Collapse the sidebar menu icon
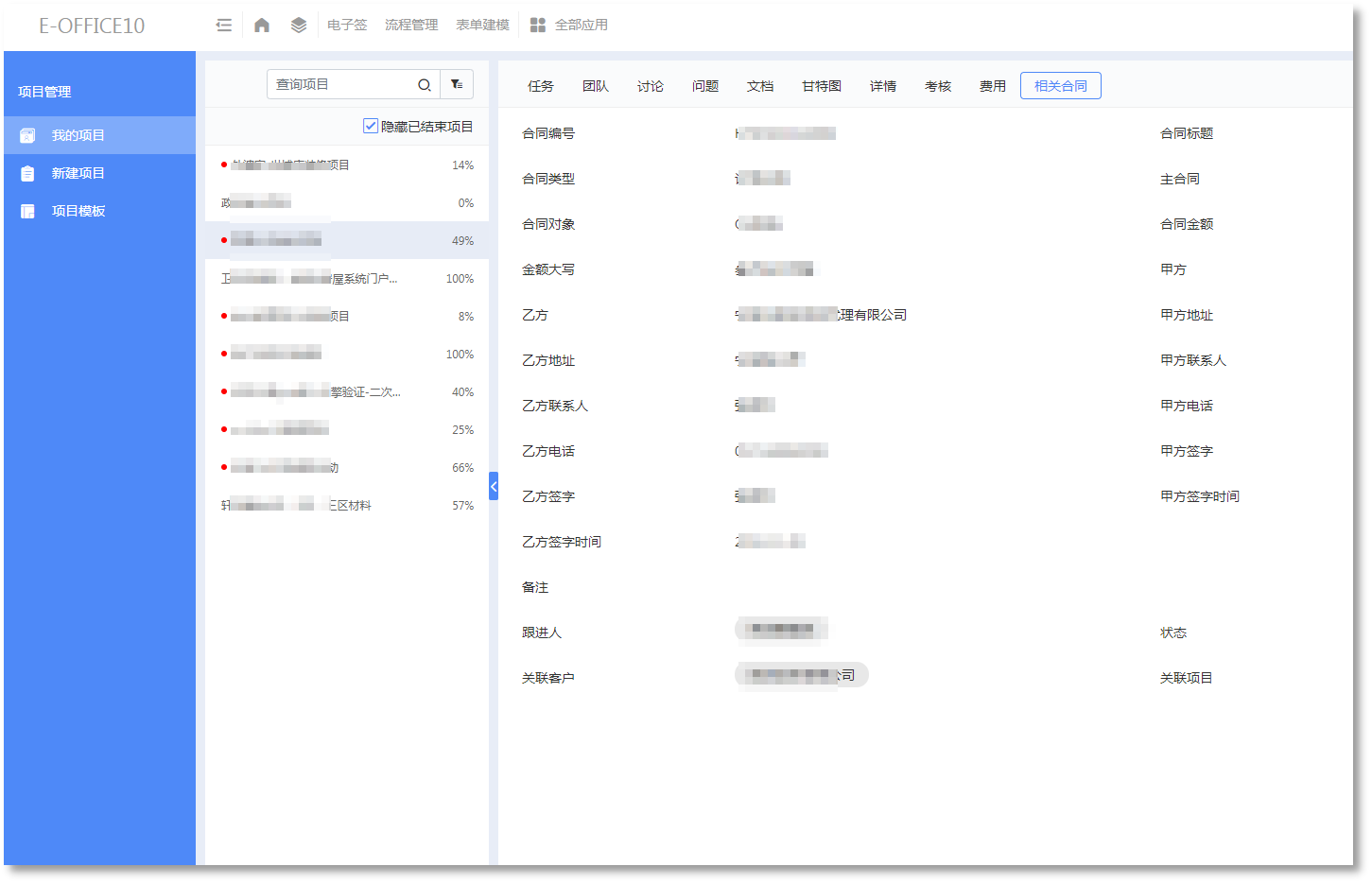The image size is (1372, 884). click(x=224, y=26)
